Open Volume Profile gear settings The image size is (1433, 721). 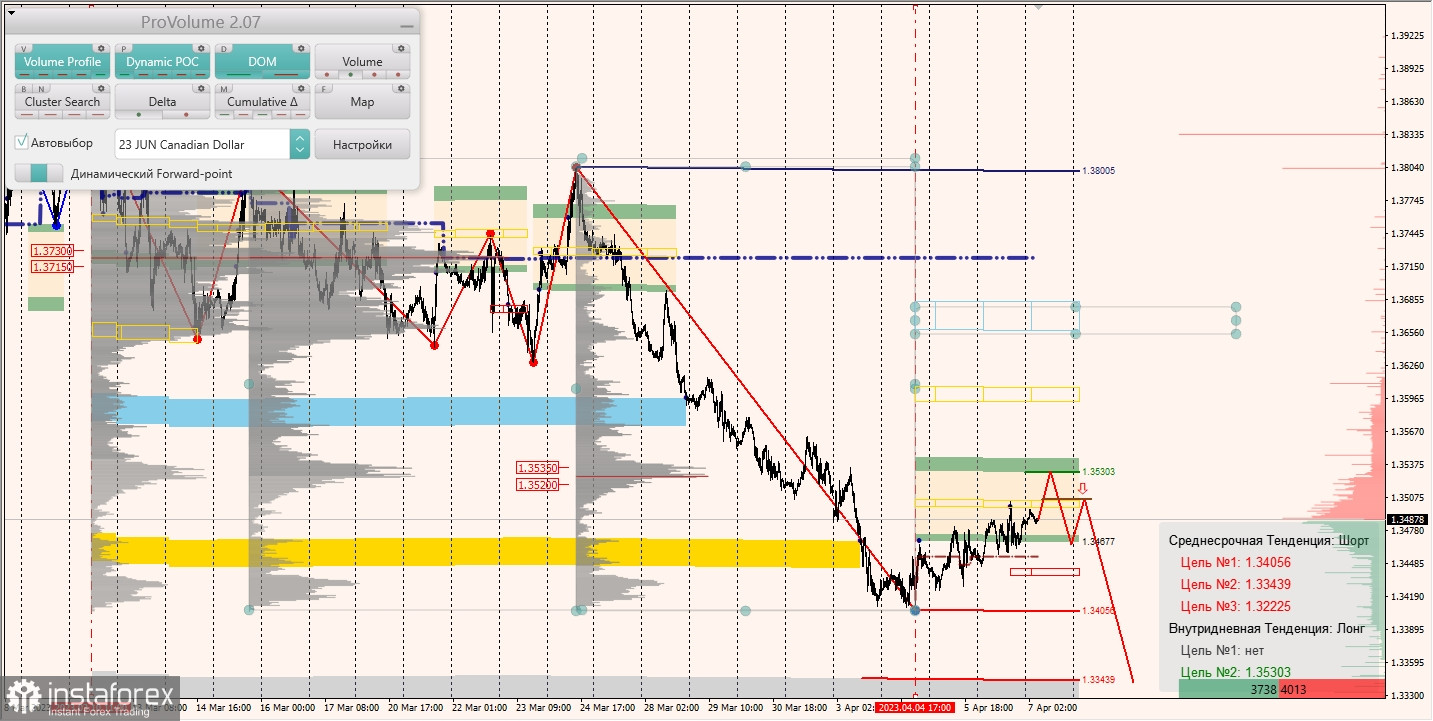(100, 48)
